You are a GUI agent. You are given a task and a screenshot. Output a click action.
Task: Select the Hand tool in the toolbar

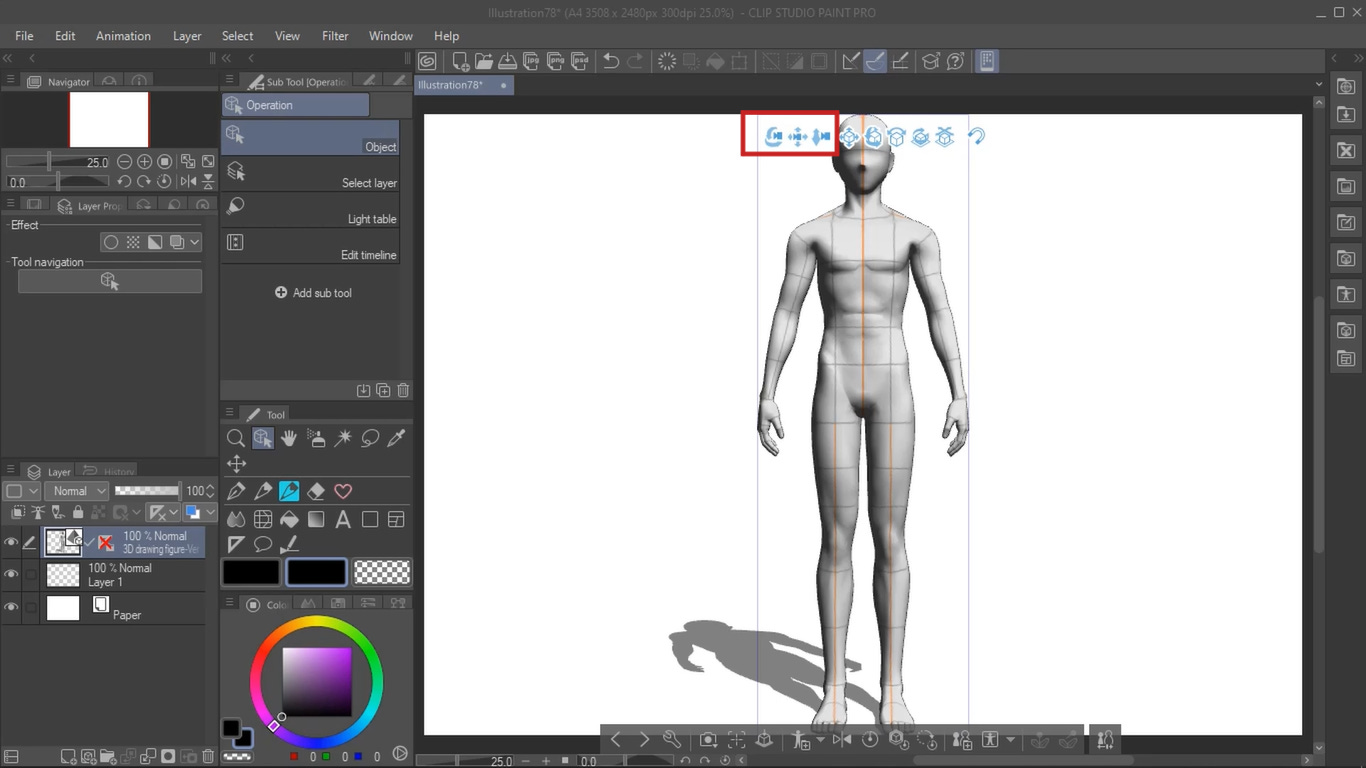289,438
